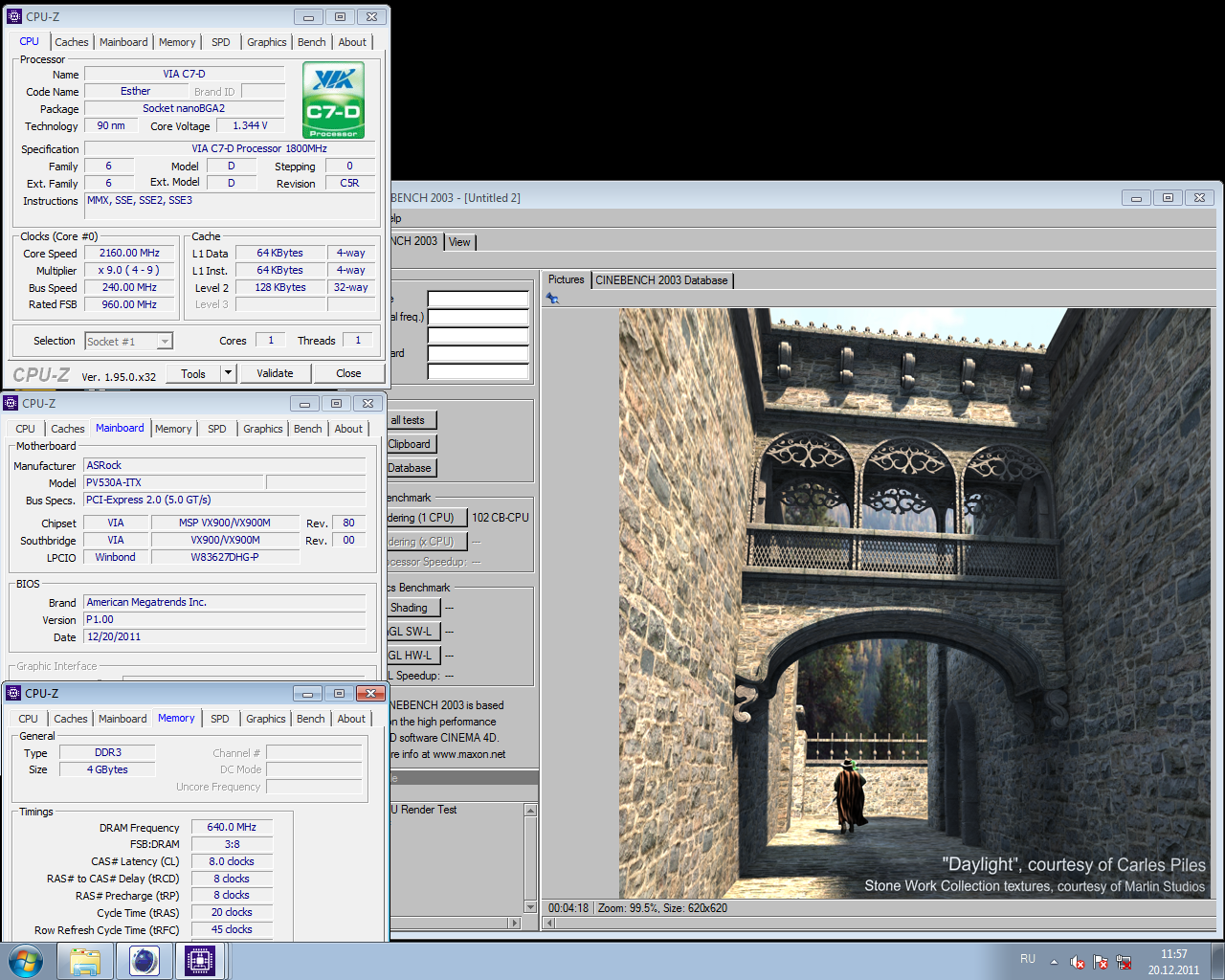Click the freq. info field in CINEBENCH
Image resolution: width=1225 pixels, height=980 pixels.
coord(478,317)
